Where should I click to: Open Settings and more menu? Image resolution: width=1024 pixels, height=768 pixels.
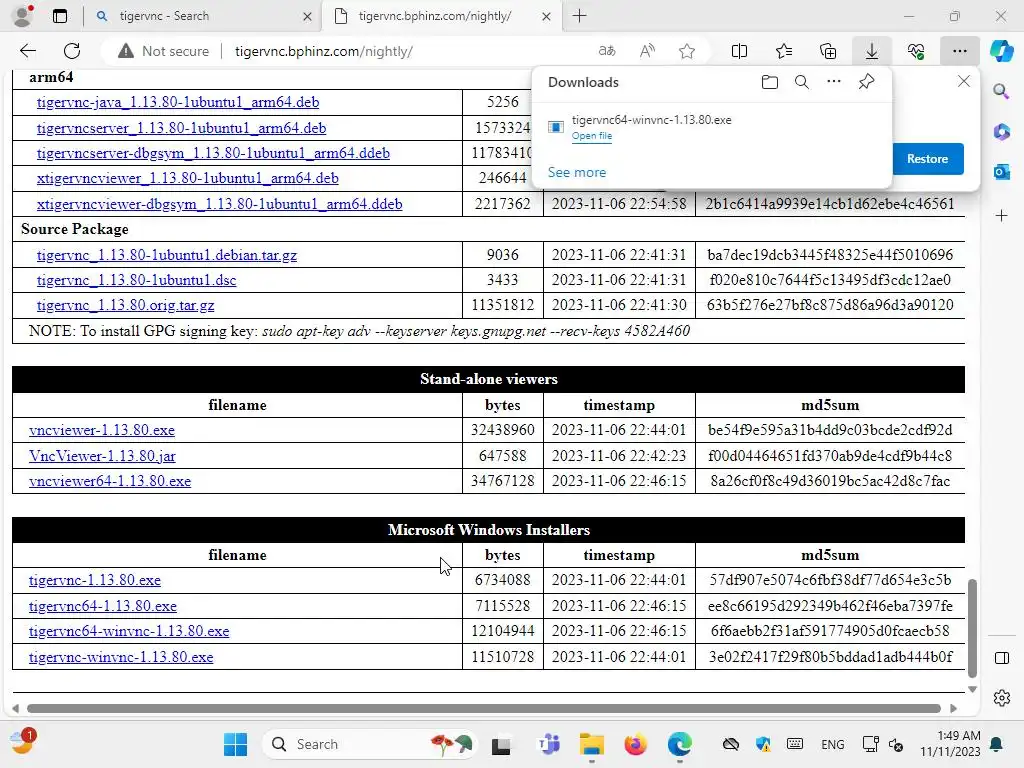click(x=959, y=51)
